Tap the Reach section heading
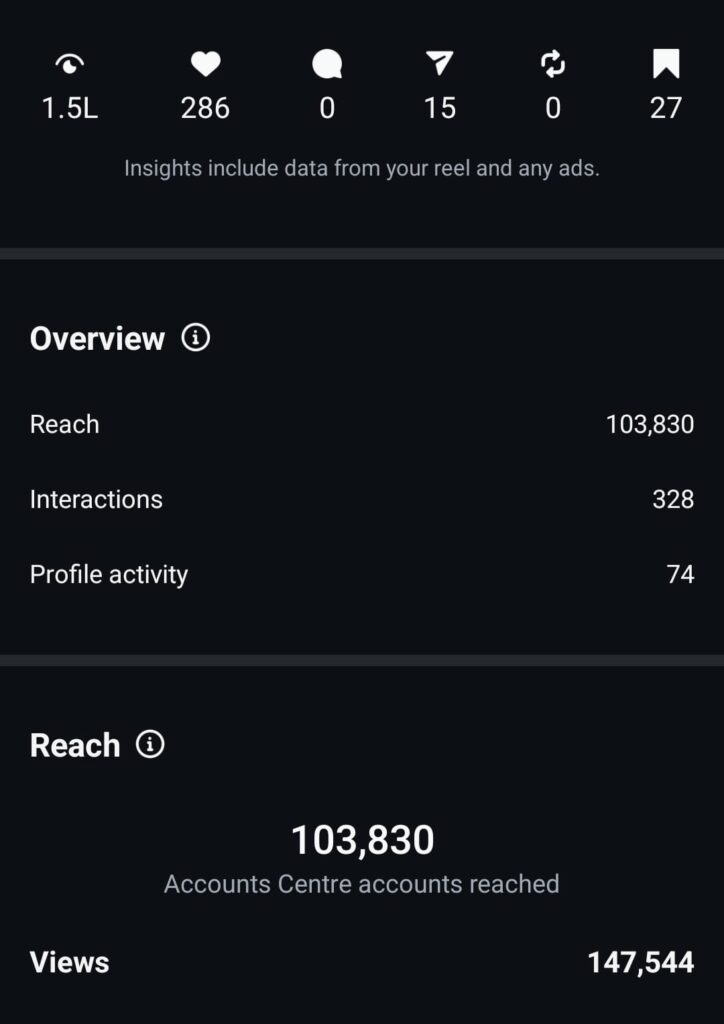Image resolution: width=724 pixels, height=1024 pixels. (75, 745)
